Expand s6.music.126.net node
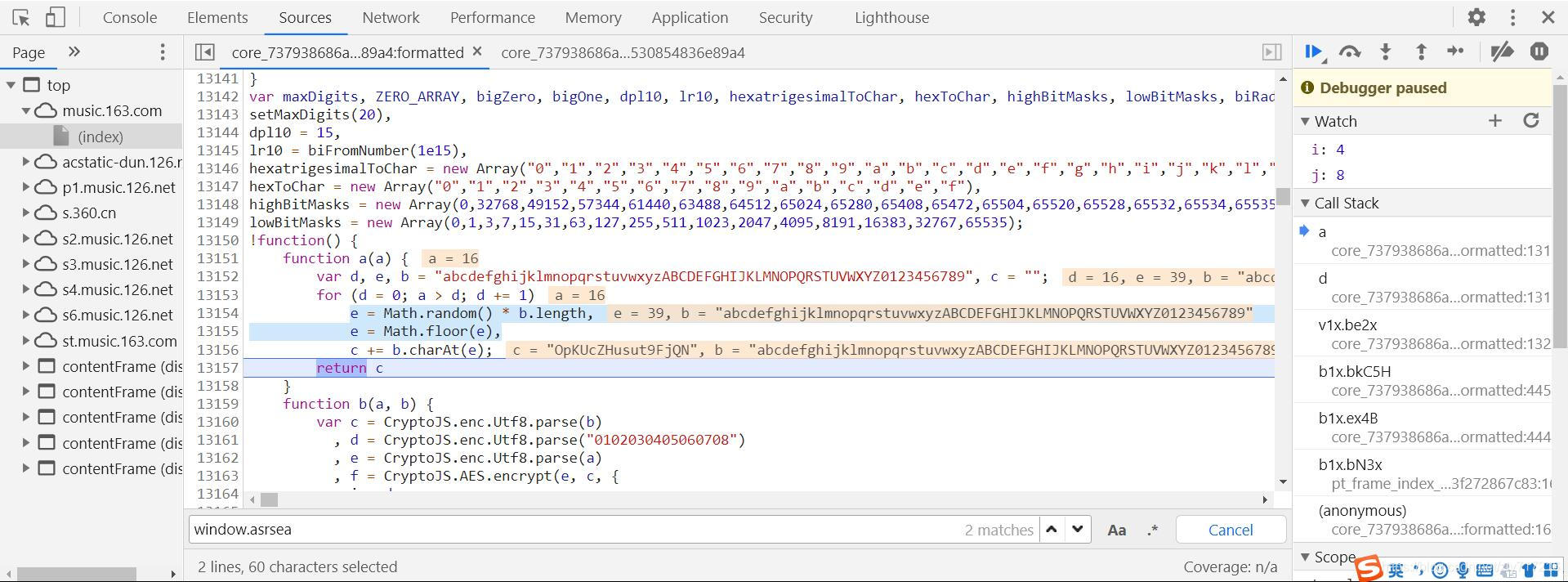The image size is (1568, 582). click(25, 315)
